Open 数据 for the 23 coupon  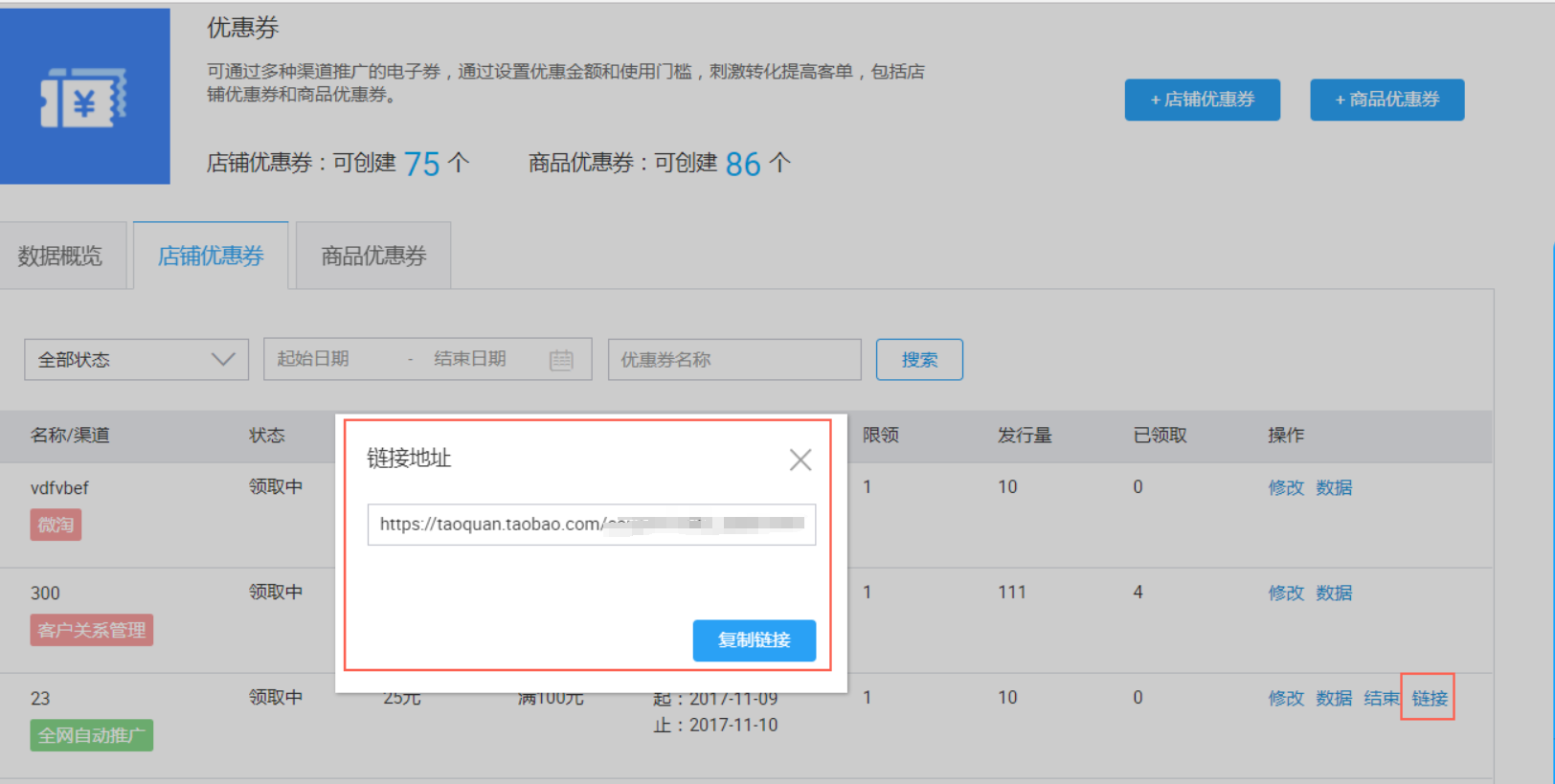pos(1334,698)
